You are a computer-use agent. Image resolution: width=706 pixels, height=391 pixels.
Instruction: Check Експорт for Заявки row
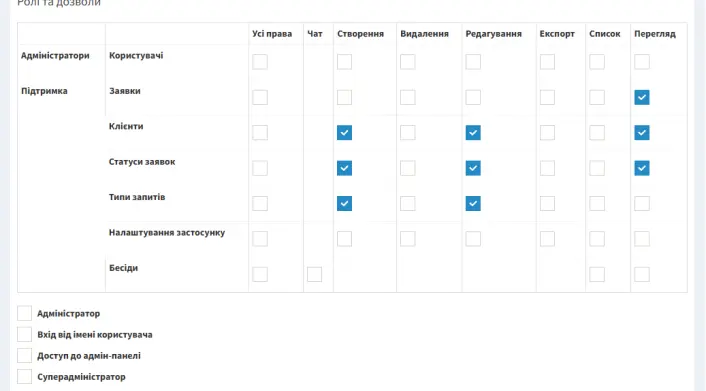[x=548, y=97]
